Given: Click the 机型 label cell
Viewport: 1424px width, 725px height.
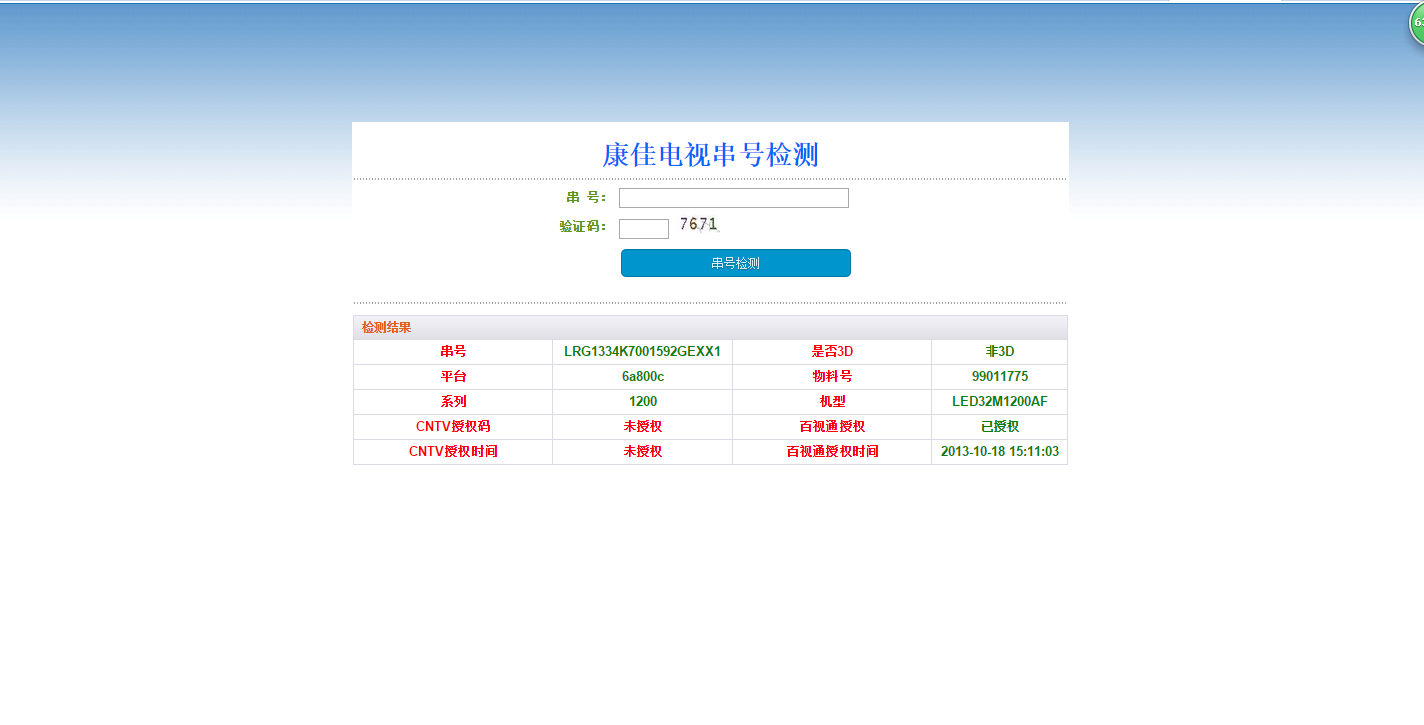Looking at the screenshot, I should point(832,402).
